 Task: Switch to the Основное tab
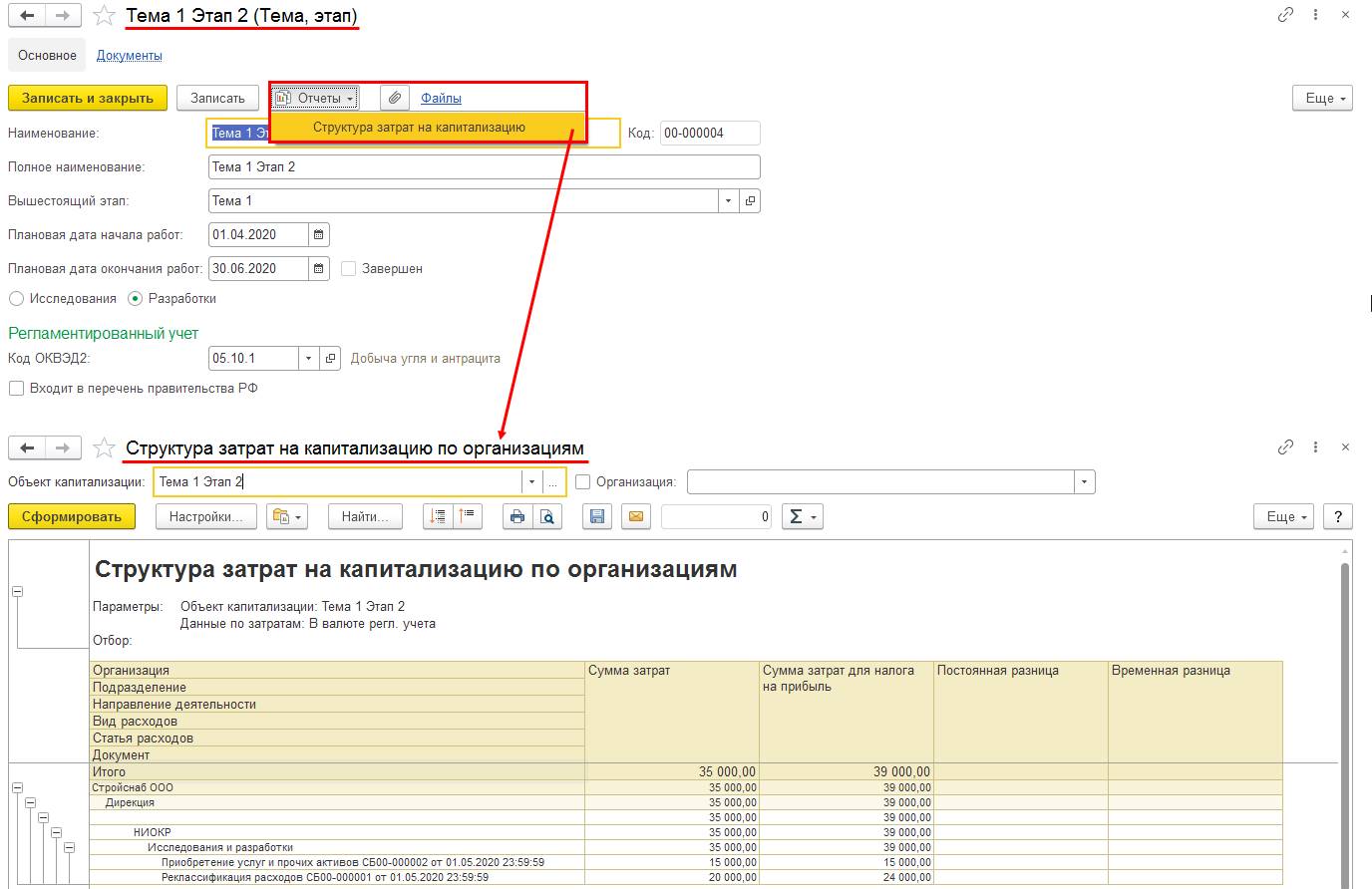[x=47, y=56]
